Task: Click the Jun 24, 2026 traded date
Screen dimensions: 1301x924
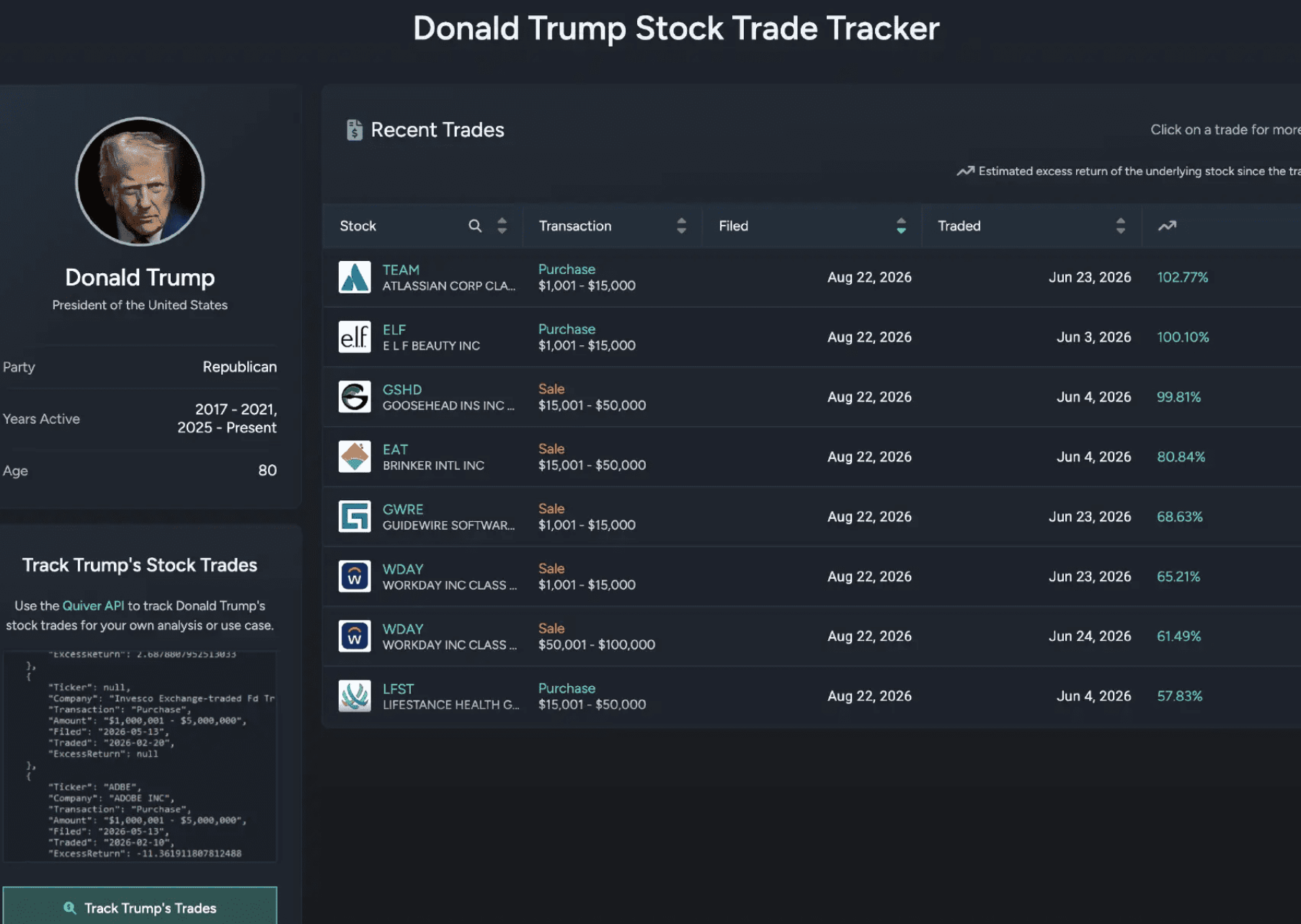Action: coord(1090,636)
